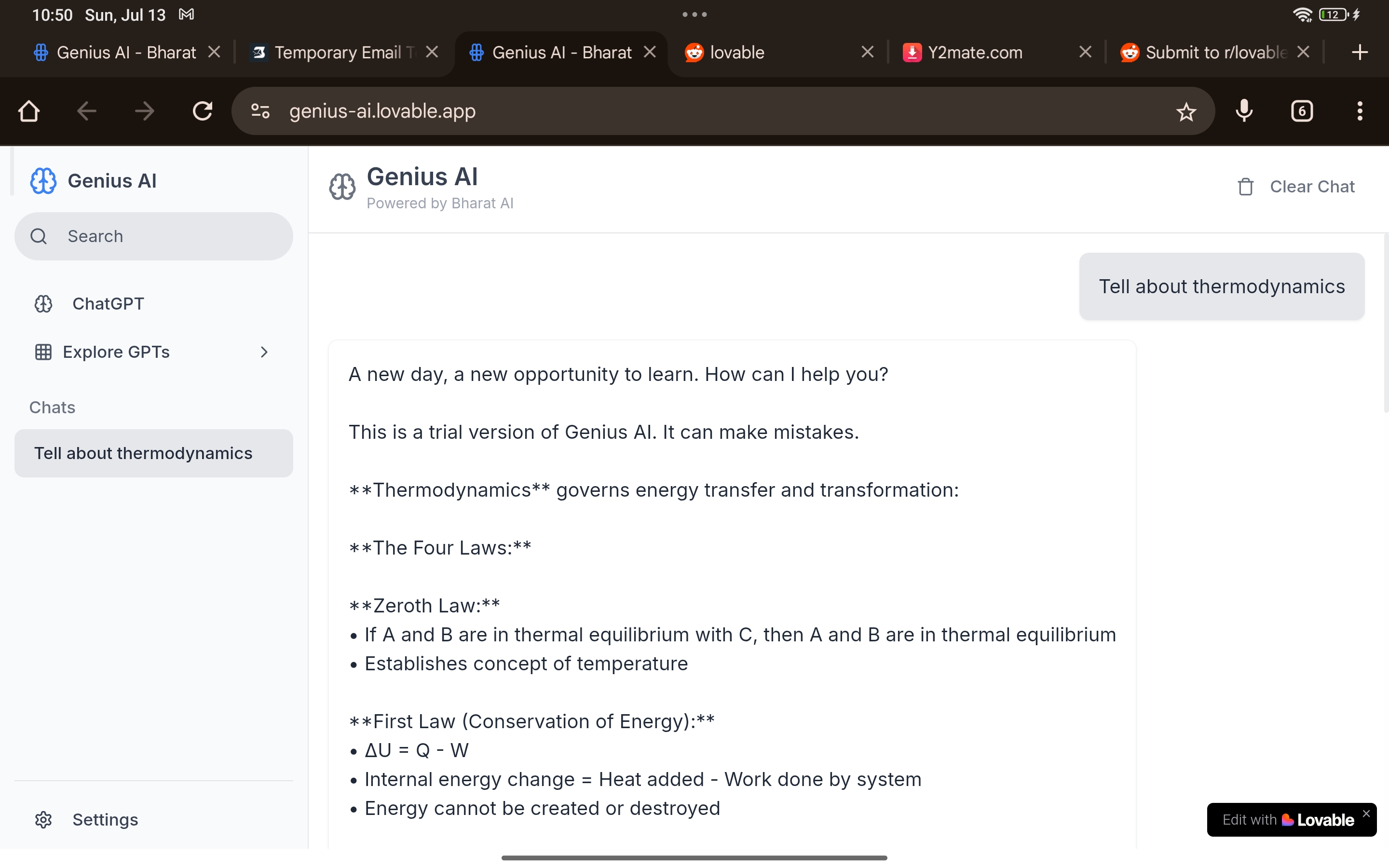Bookmark page with the star icon
The image size is (1389, 868).
tap(1186, 111)
